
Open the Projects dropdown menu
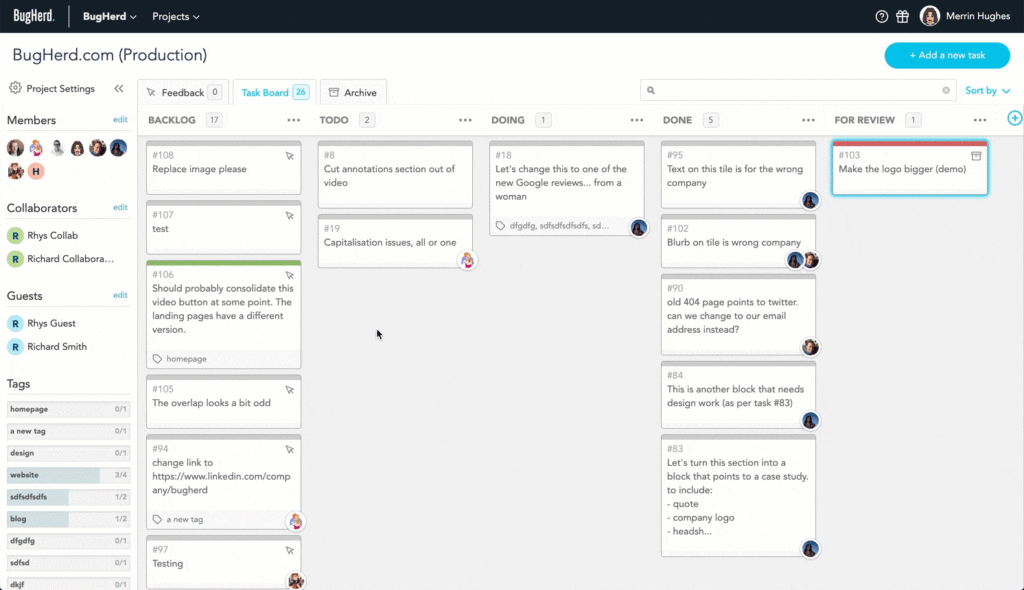click(x=176, y=16)
